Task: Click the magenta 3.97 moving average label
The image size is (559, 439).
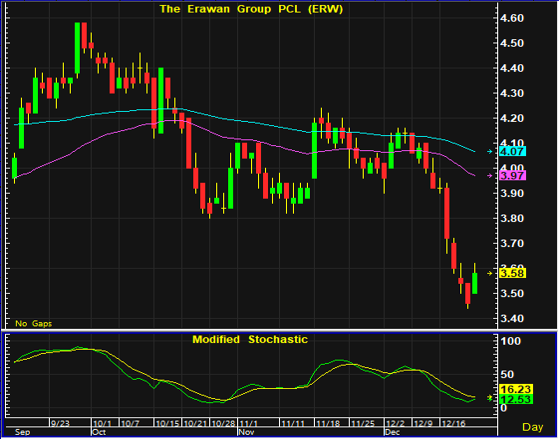Action: click(x=512, y=175)
